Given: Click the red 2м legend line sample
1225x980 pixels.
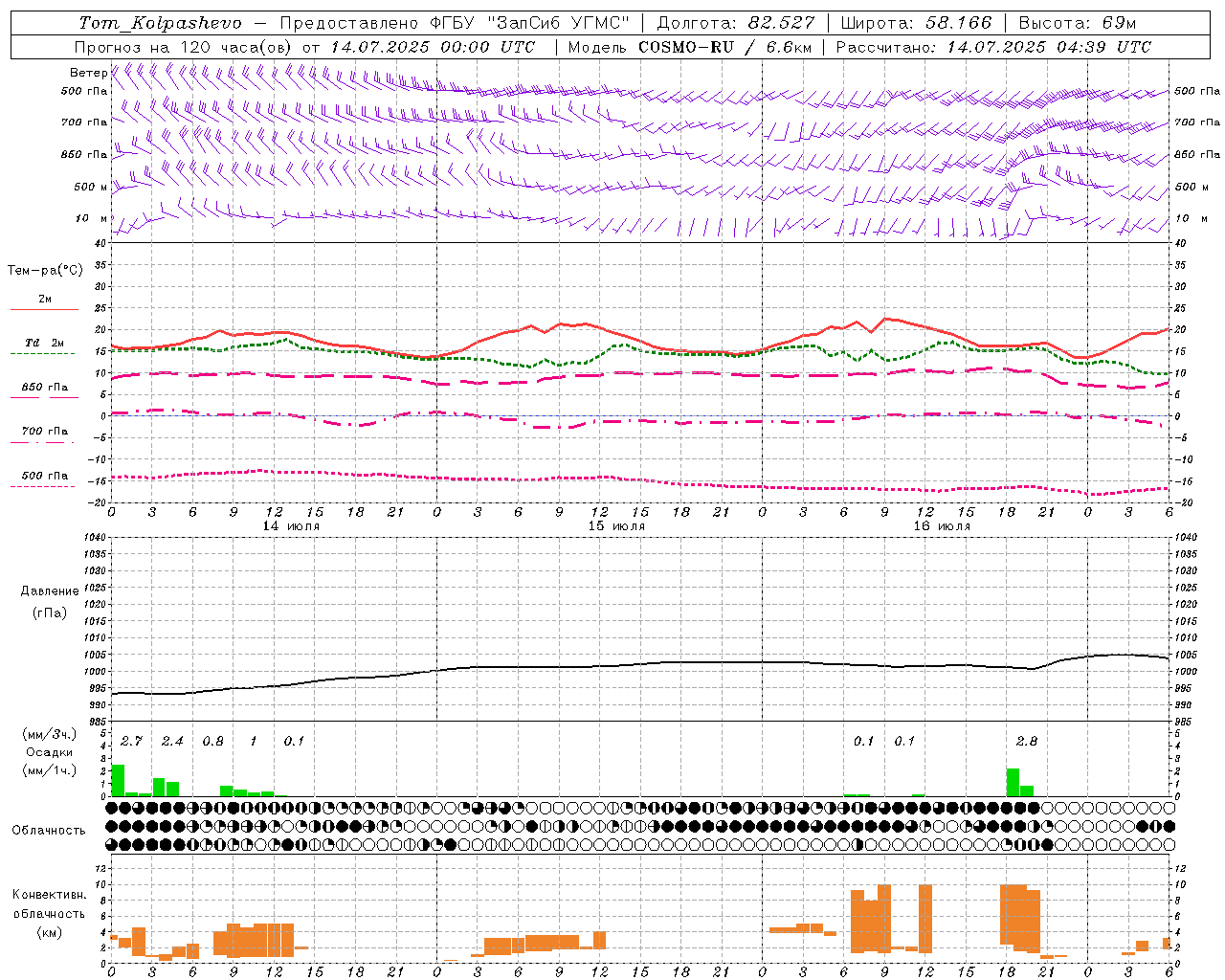Looking at the screenshot, I should [x=44, y=310].
